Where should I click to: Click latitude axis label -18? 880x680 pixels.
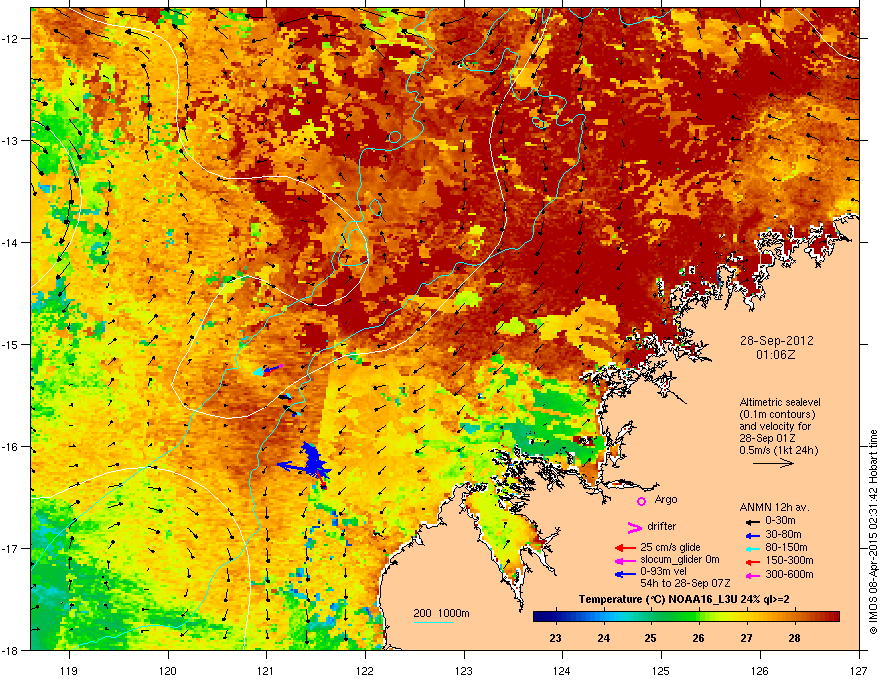coord(10,650)
